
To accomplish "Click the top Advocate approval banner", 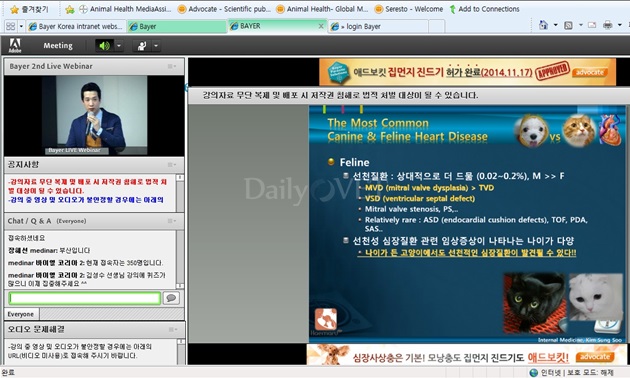I will (x=467, y=72).
